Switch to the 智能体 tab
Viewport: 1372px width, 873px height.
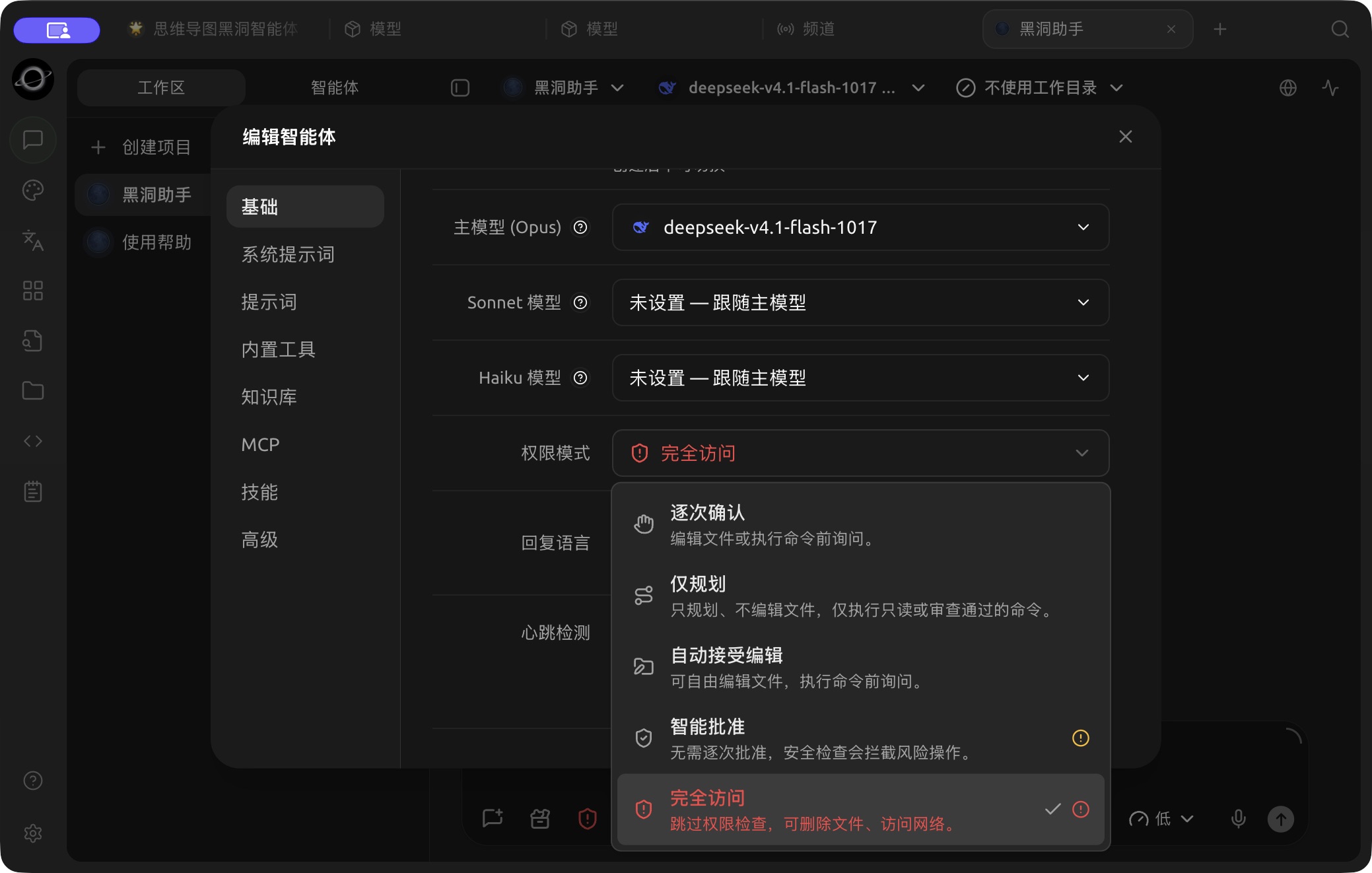pyautogui.click(x=335, y=88)
